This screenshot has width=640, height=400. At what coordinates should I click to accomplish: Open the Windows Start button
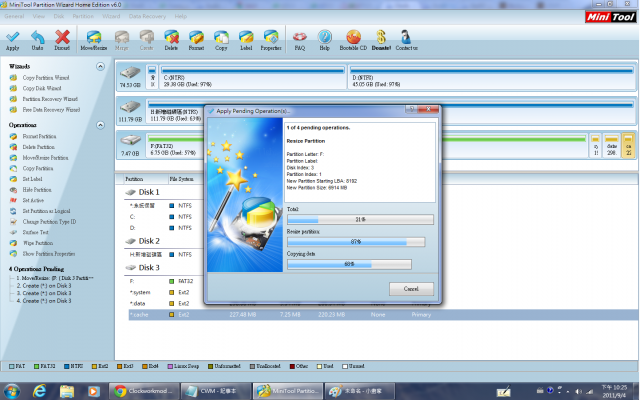point(11,391)
